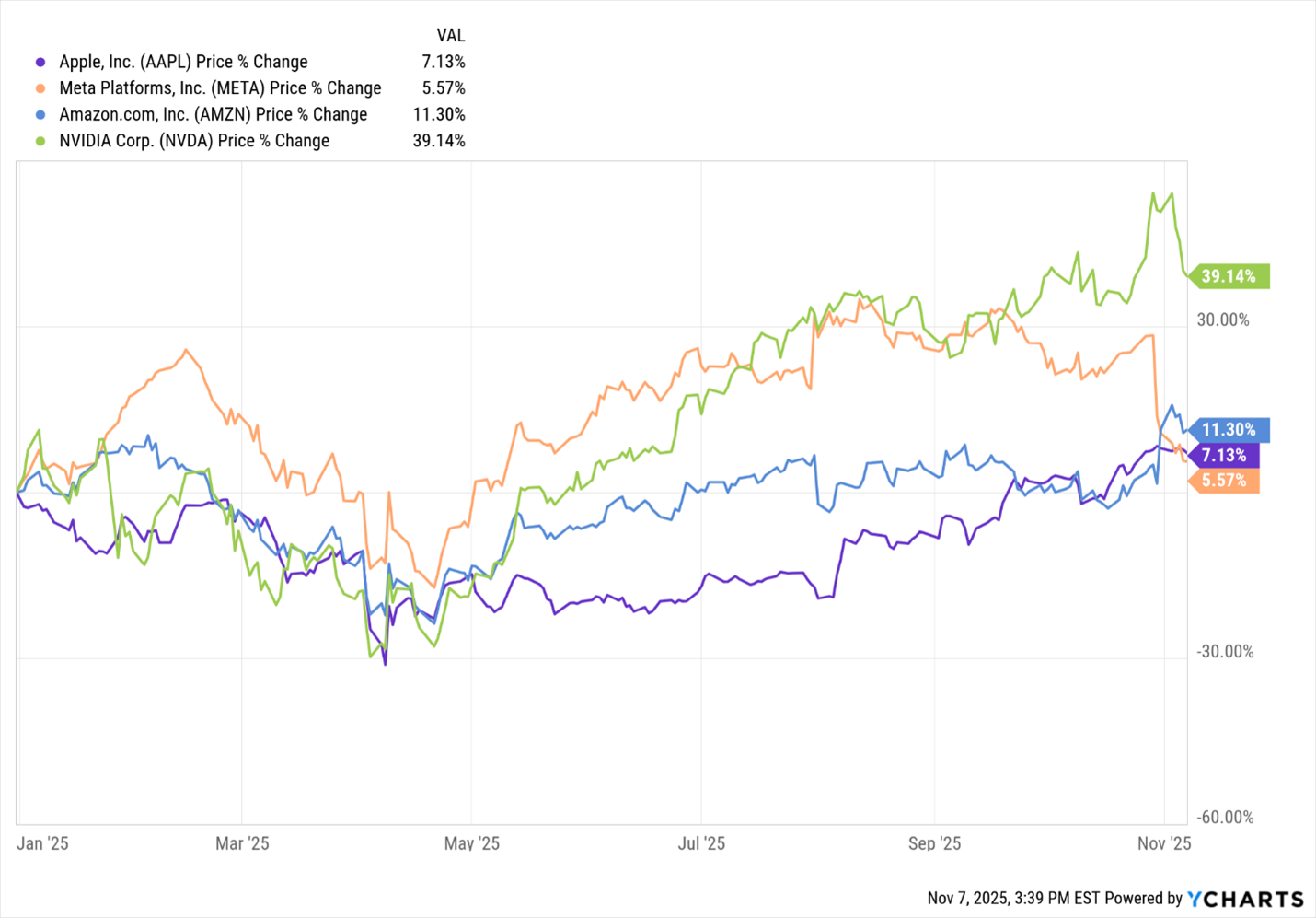Screen dimensions: 1316x918
Task: Click the Nov '25 x-axis label
Action: coord(1164,843)
